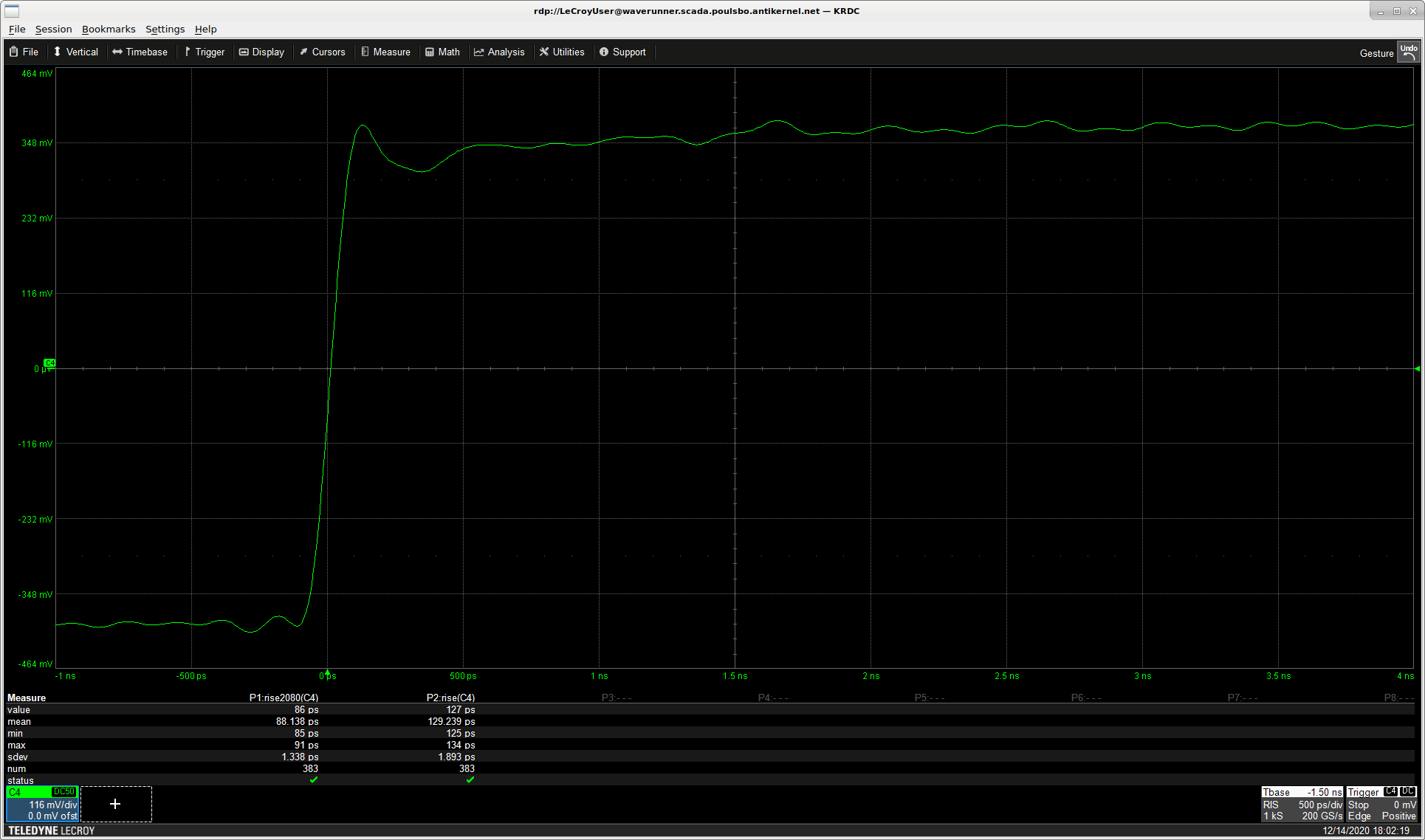Open the Support menu
Viewport: 1425px width, 840px height.
pos(622,52)
